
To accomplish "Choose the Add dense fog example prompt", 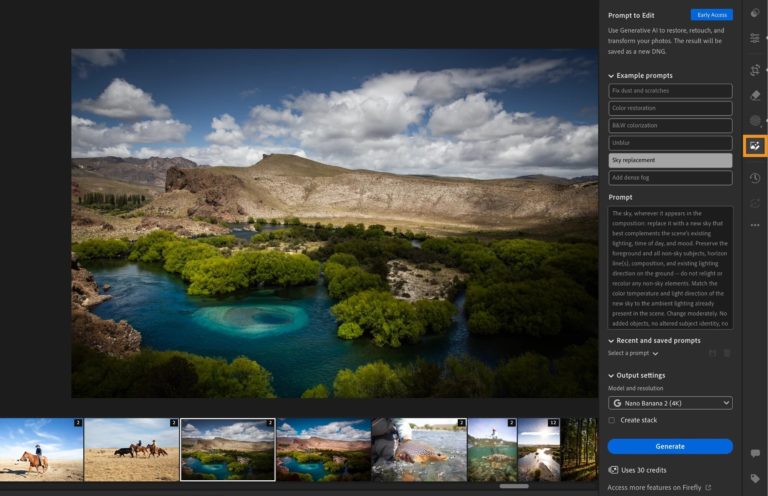I will (670, 178).
